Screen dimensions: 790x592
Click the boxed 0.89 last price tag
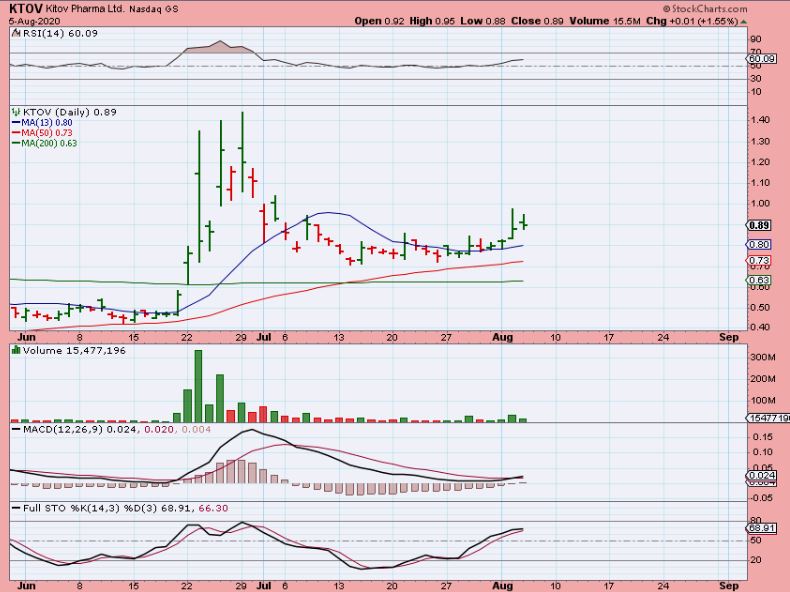pyautogui.click(x=759, y=225)
